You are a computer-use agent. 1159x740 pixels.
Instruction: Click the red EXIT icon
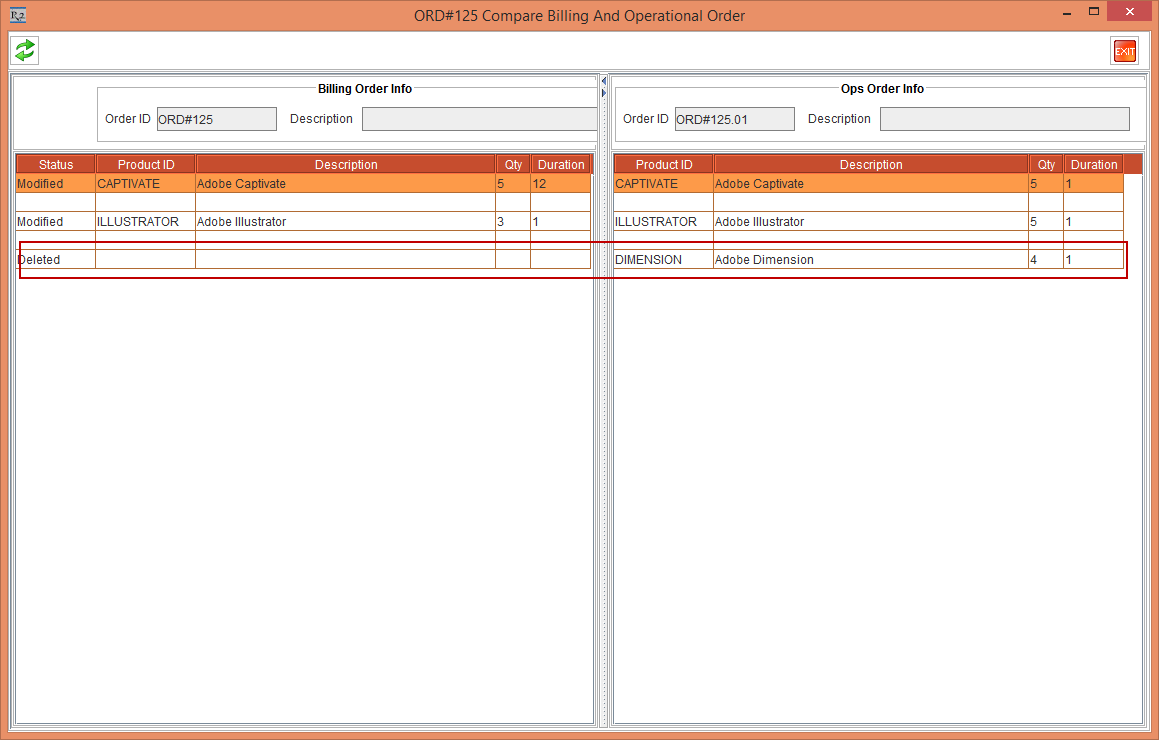pyautogui.click(x=1124, y=51)
